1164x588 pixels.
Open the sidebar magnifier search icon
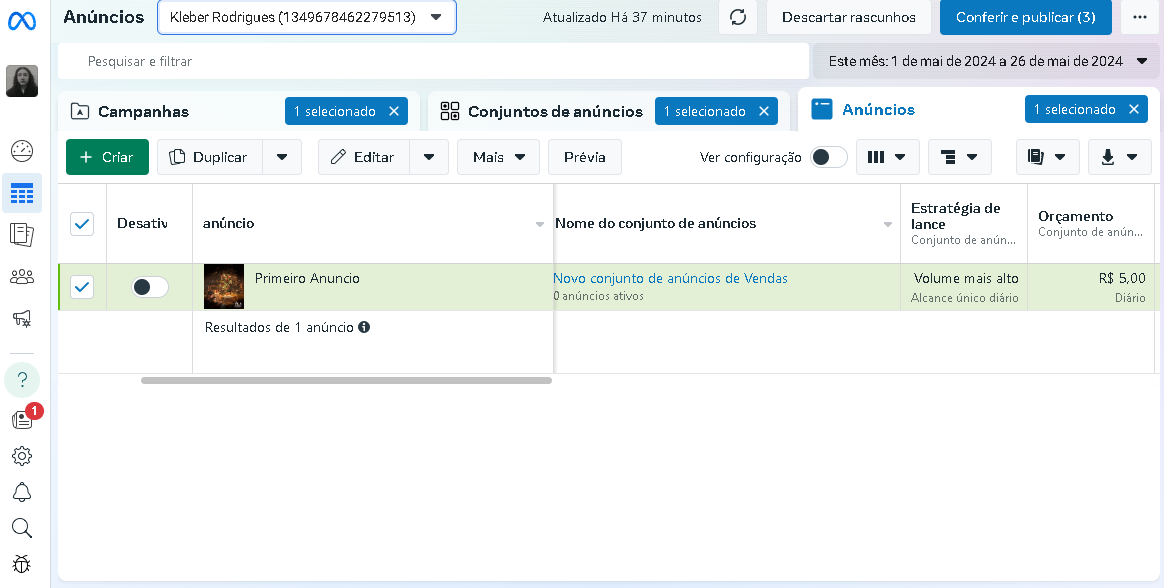[22, 528]
